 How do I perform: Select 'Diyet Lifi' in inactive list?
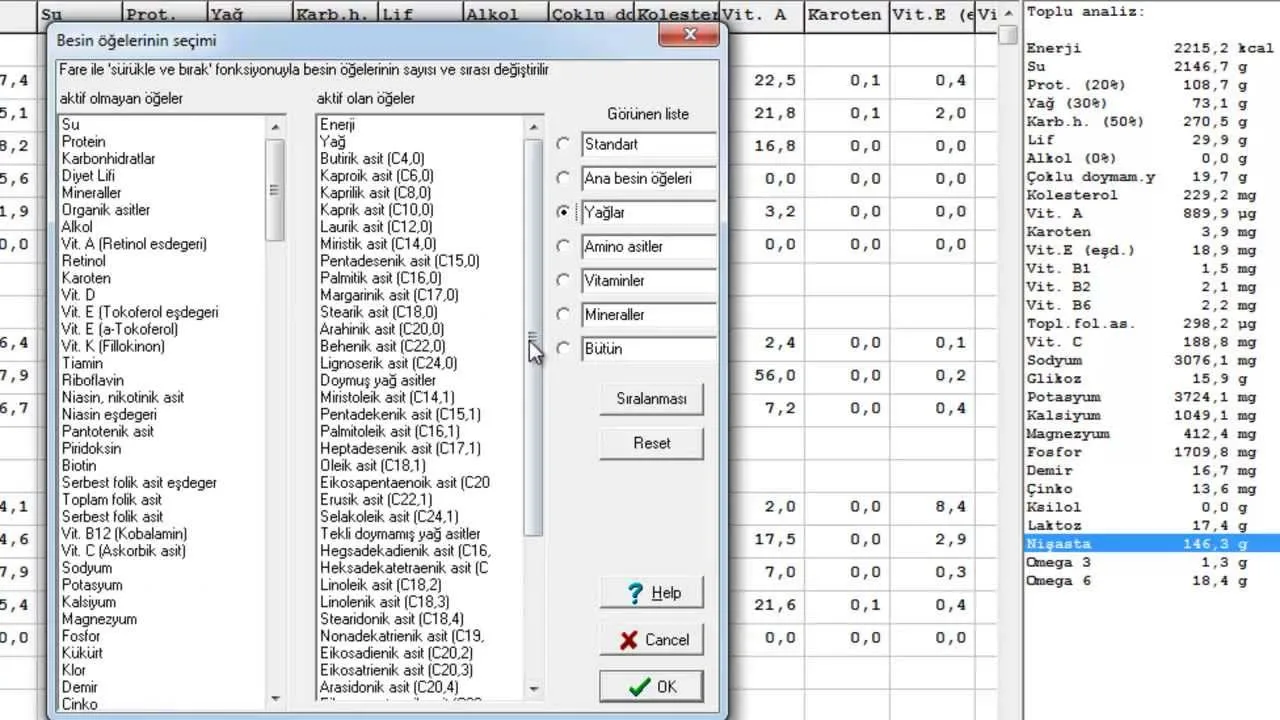[x=88, y=176]
